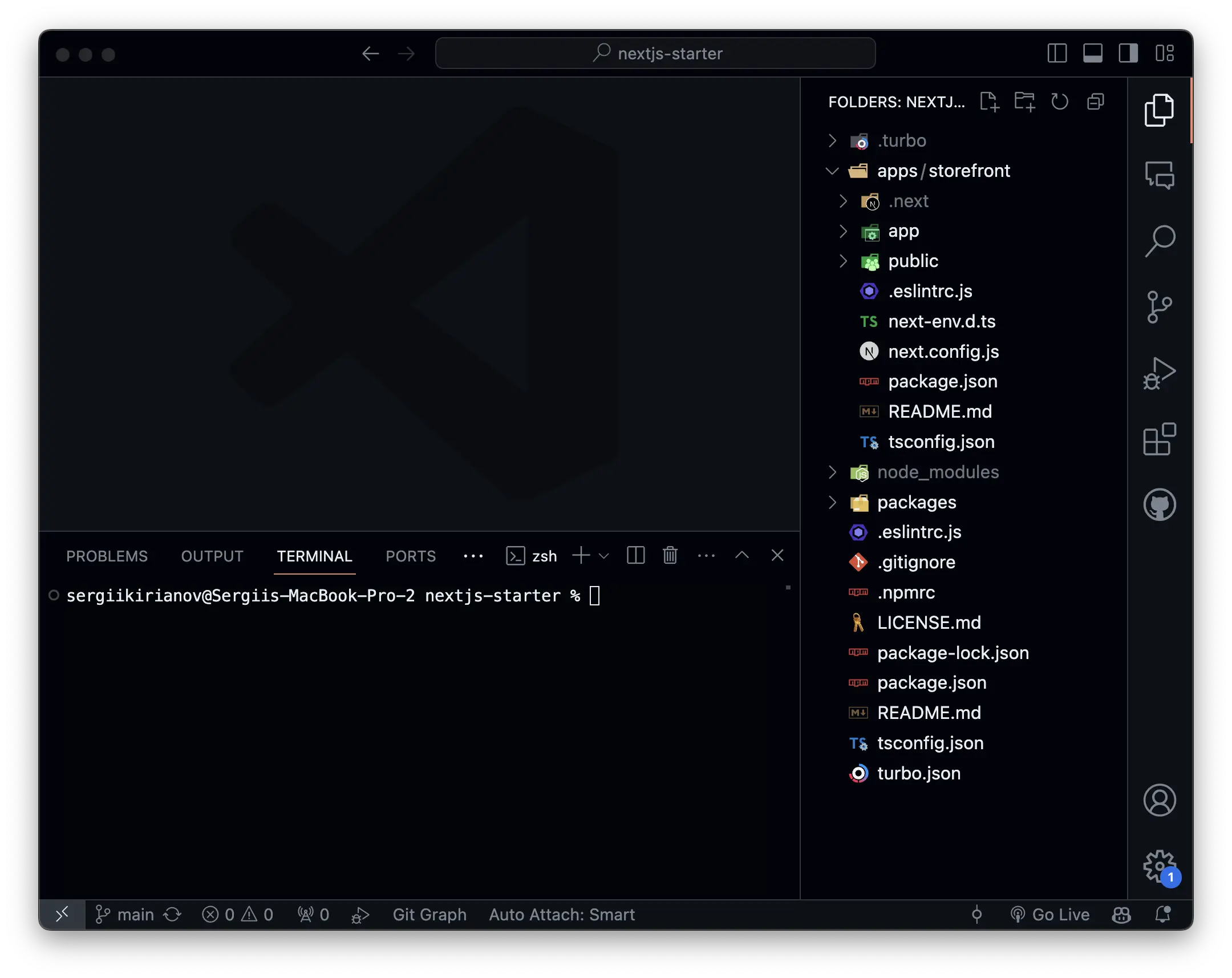The image size is (1232, 978).
Task: Click the nextjs-starter command center field
Action: tap(655, 53)
